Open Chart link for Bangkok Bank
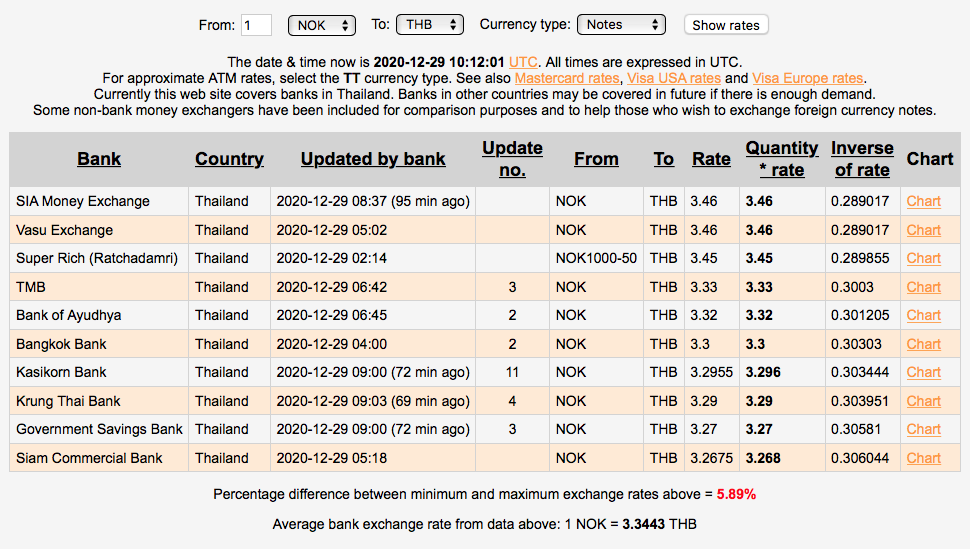The width and height of the screenshot is (970, 549). 923,344
